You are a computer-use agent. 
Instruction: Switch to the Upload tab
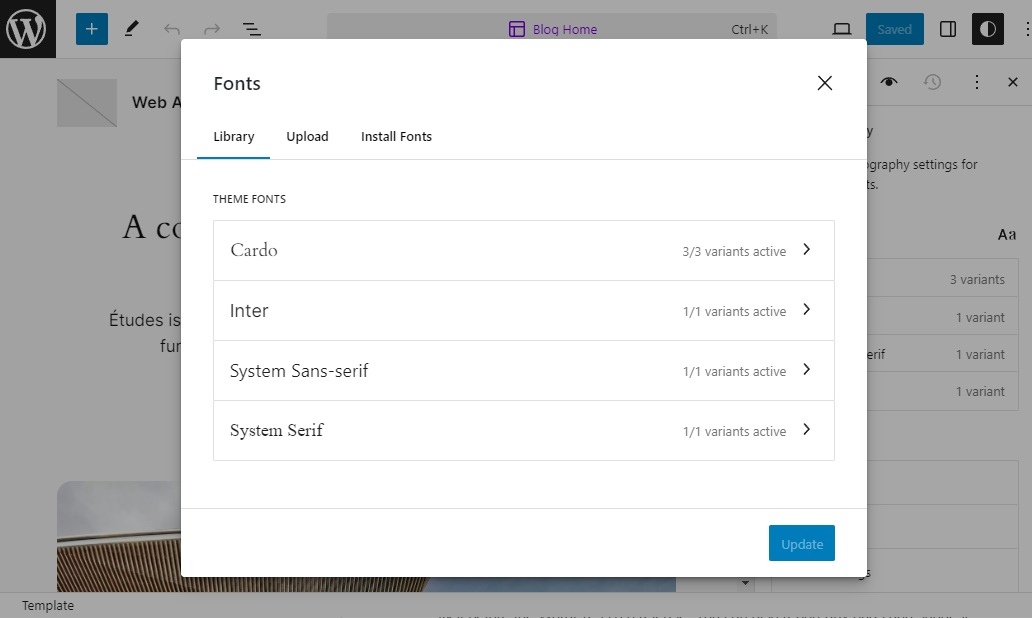click(x=307, y=137)
